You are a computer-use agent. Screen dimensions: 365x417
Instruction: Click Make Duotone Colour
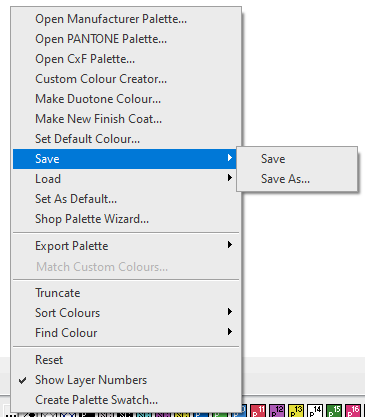click(126, 99)
